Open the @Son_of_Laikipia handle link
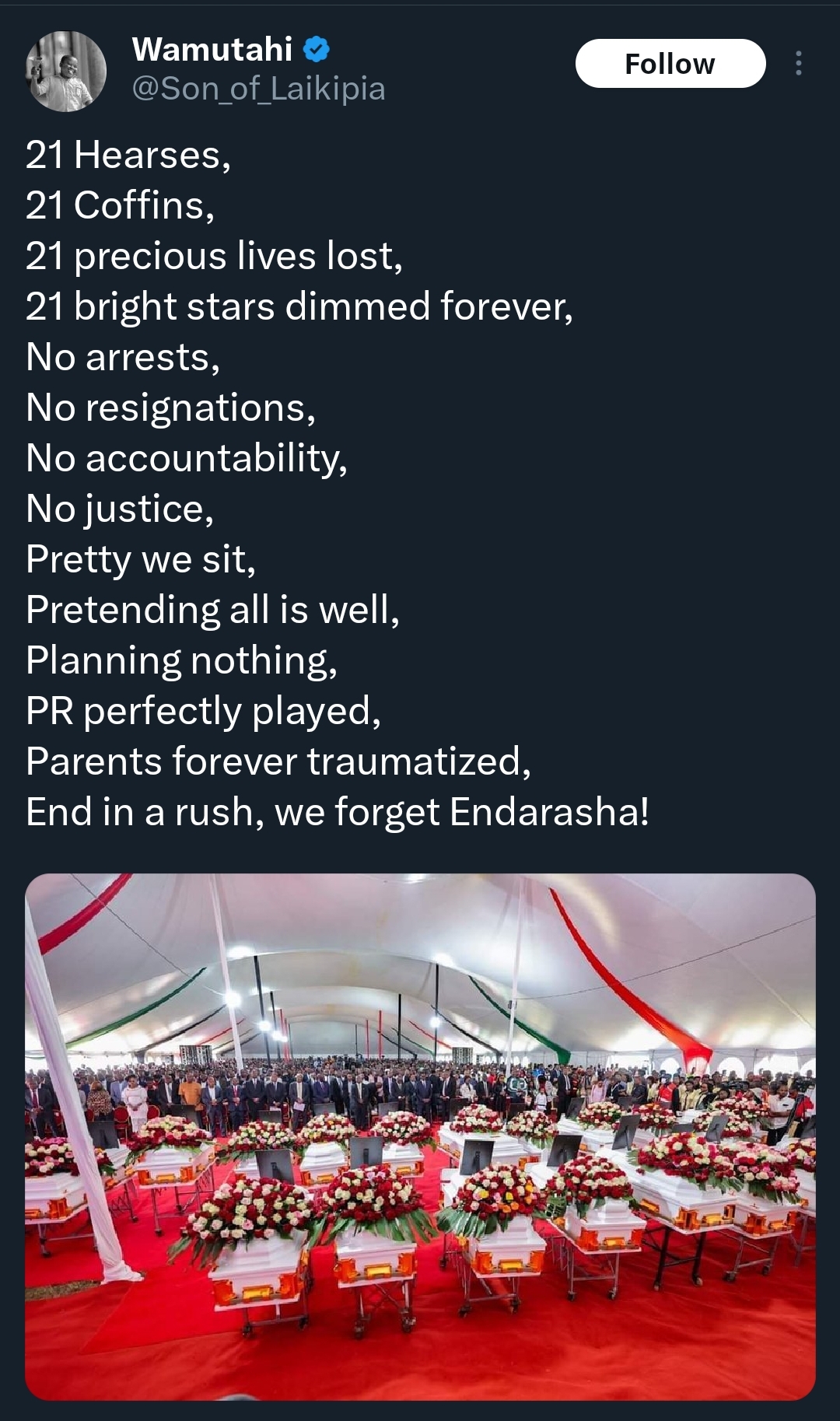Screen dimensions: 840x1421 pyautogui.click(x=259, y=89)
